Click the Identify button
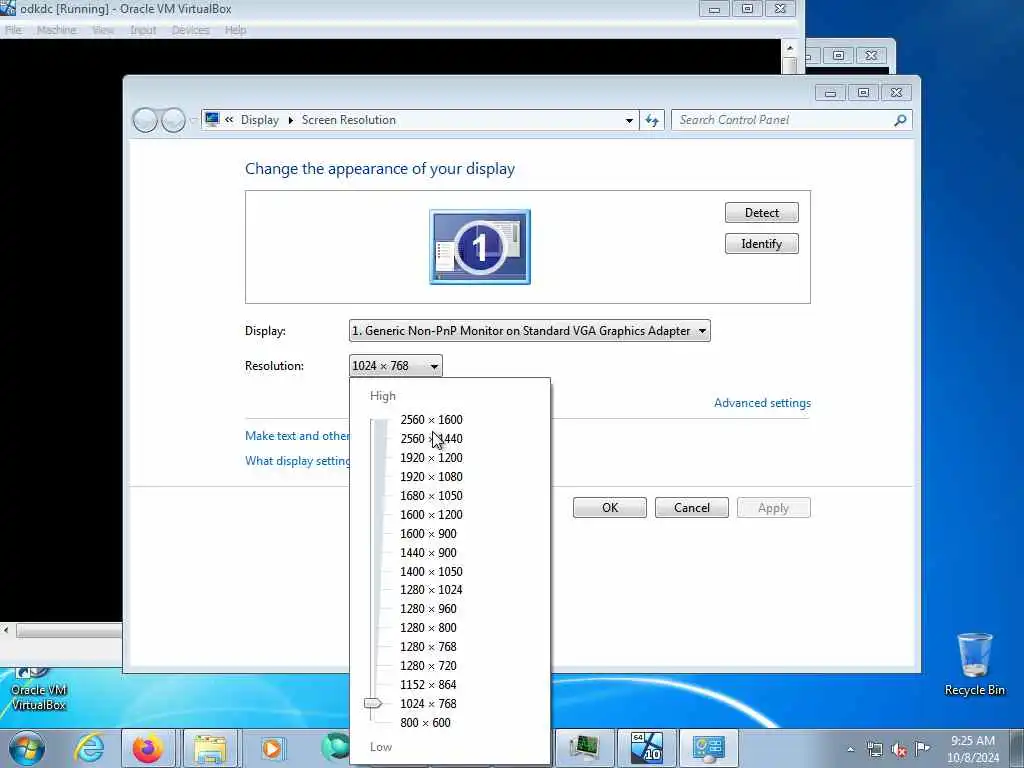 (x=761, y=244)
